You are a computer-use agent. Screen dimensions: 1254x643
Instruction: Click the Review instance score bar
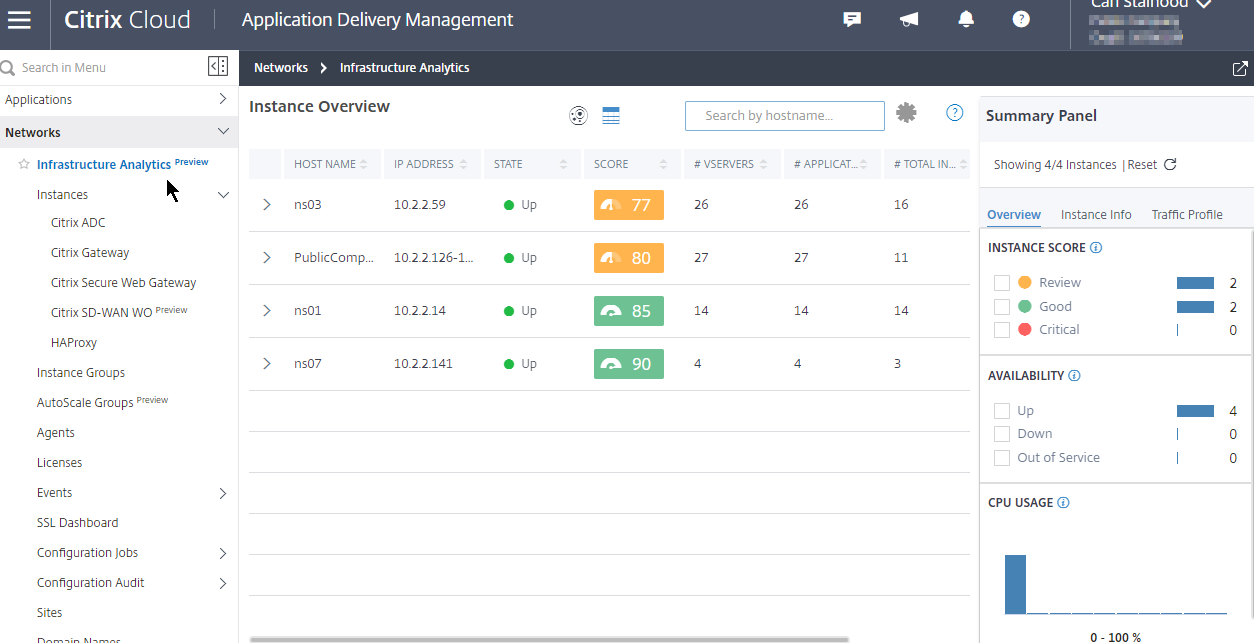(1195, 283)
